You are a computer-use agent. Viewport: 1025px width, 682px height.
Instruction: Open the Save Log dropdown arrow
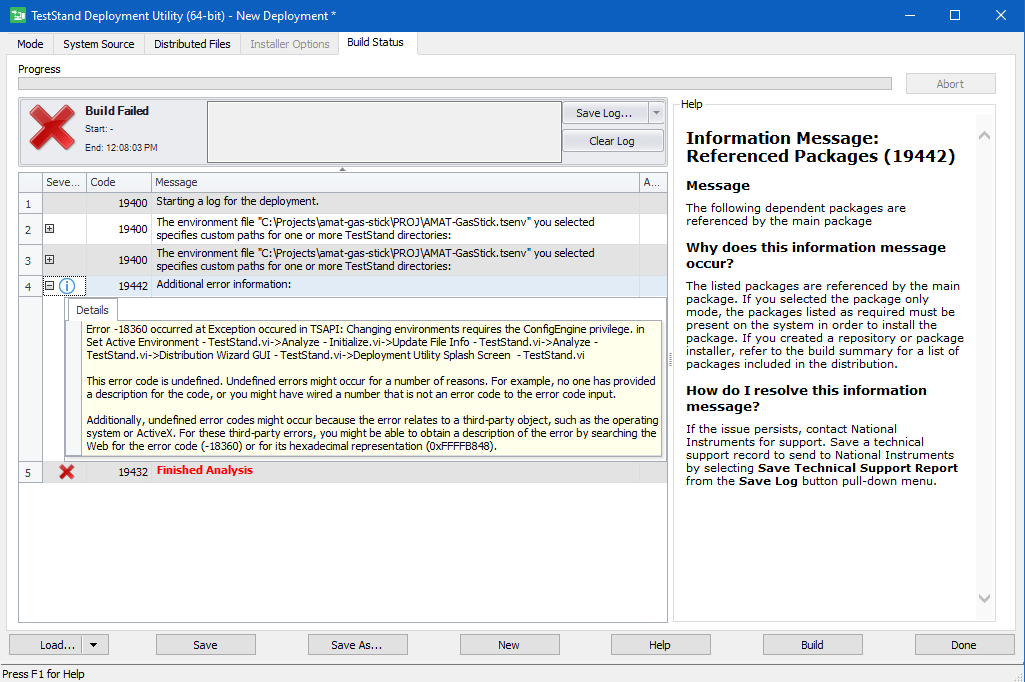(x=656, y=112)
